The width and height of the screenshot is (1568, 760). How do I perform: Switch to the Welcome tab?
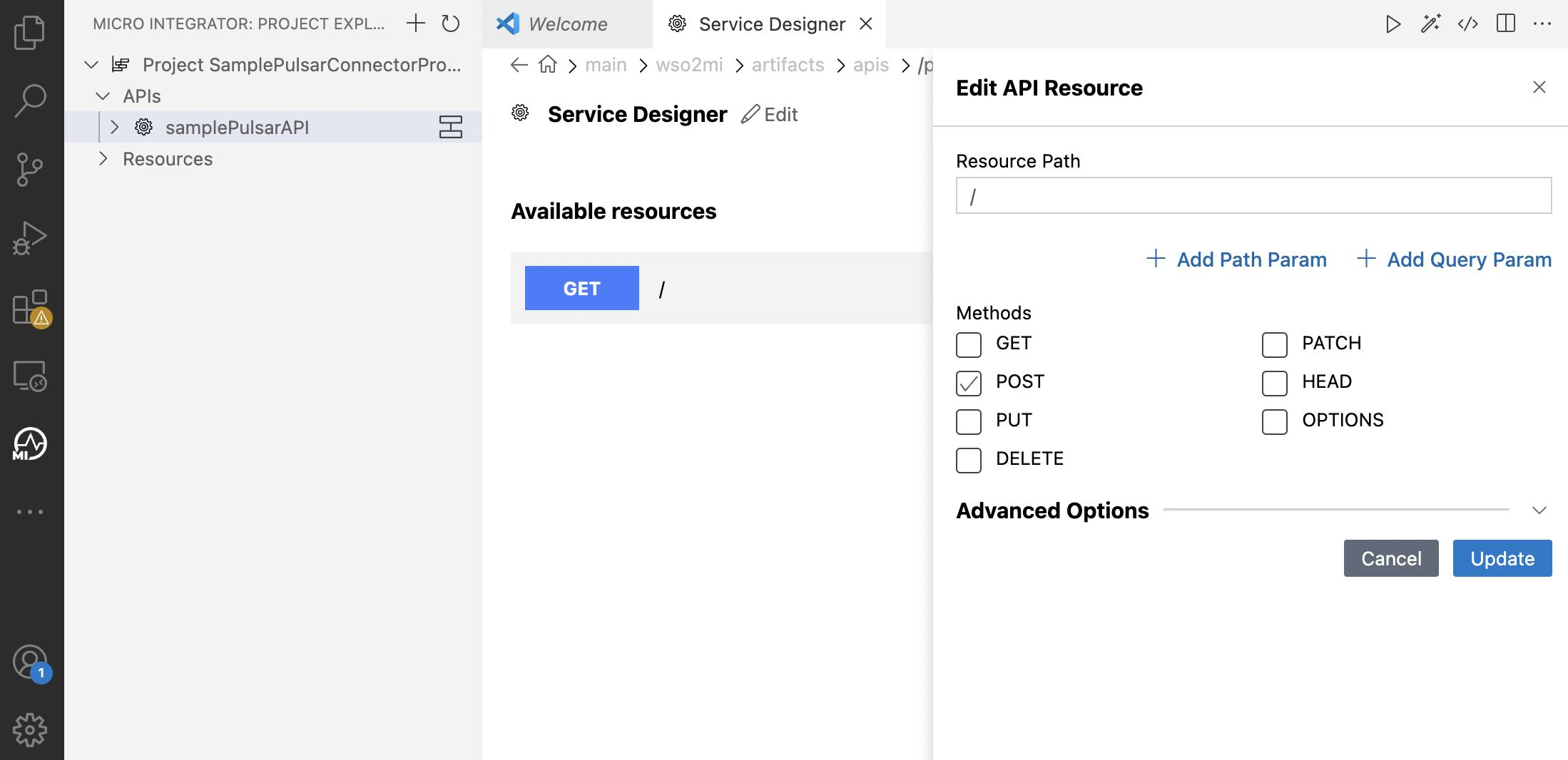[x=567, y=24]
